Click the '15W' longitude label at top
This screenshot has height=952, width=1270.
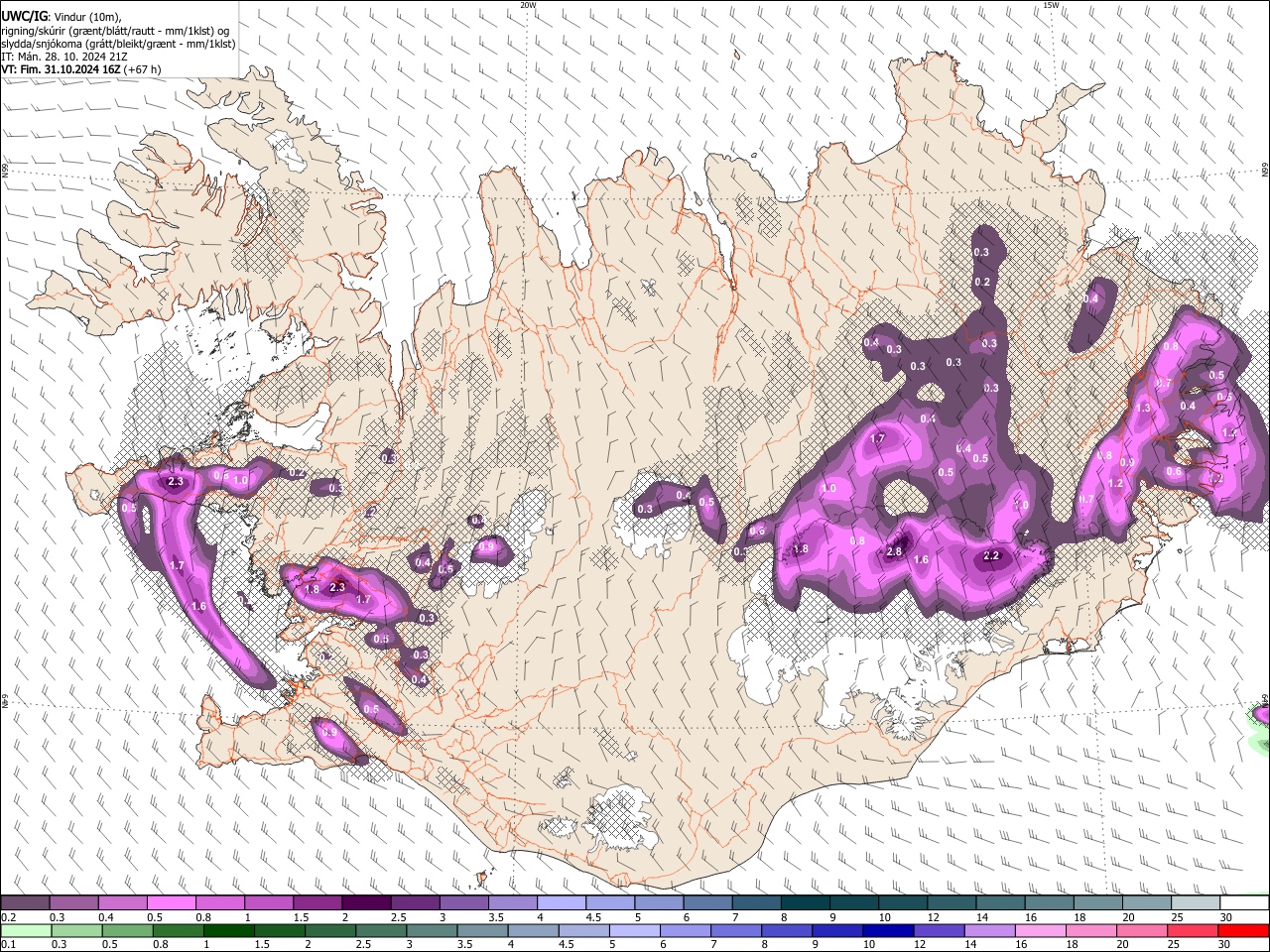point(1051,5)
